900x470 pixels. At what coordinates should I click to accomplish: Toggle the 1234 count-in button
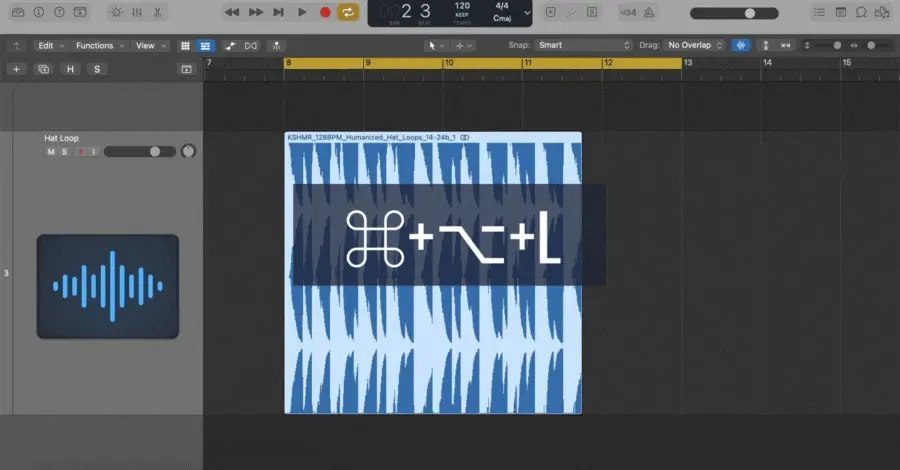[x=628, y=12]
